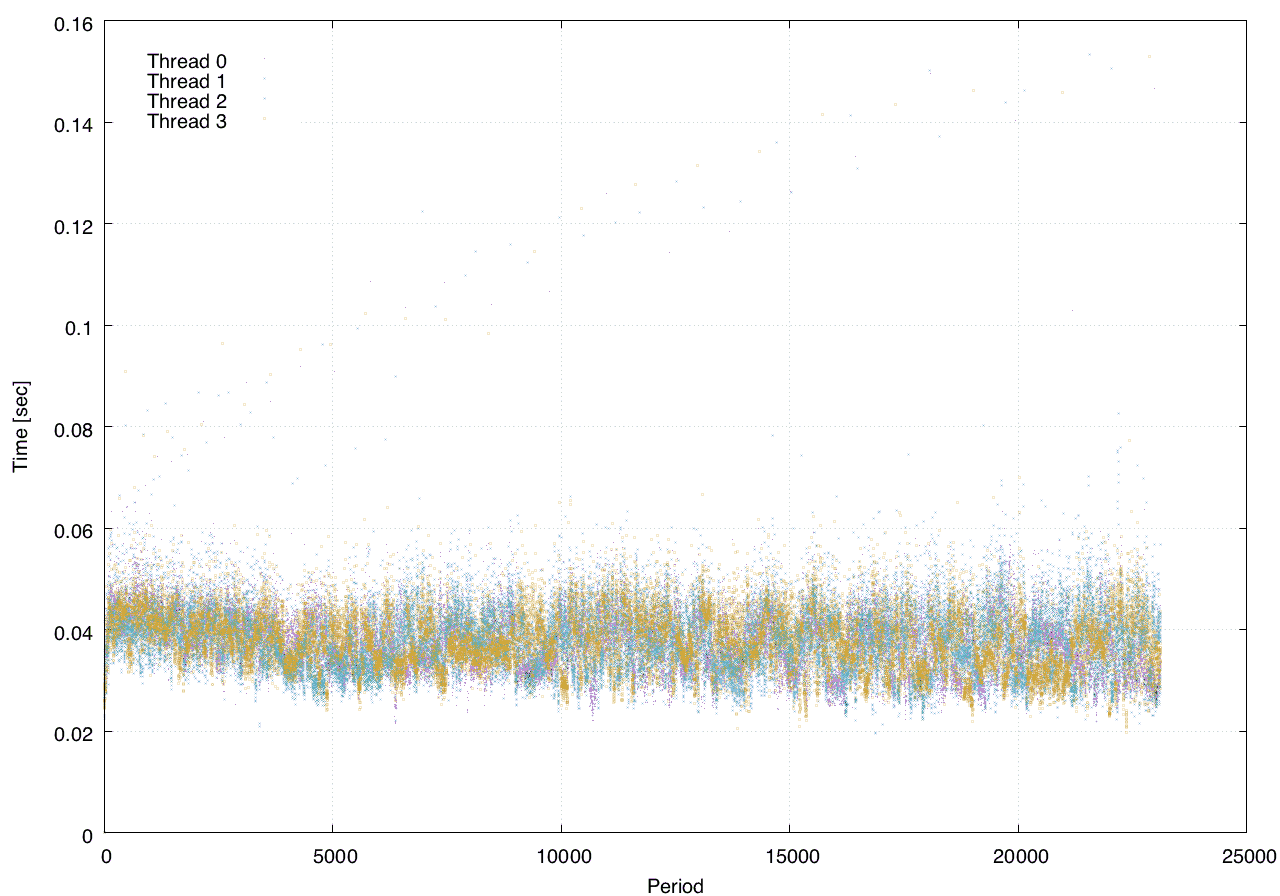Screen dimensions: 1280x896
Task: Click the 0.08 y-axis tick label
Action: [x=72, y=427]
